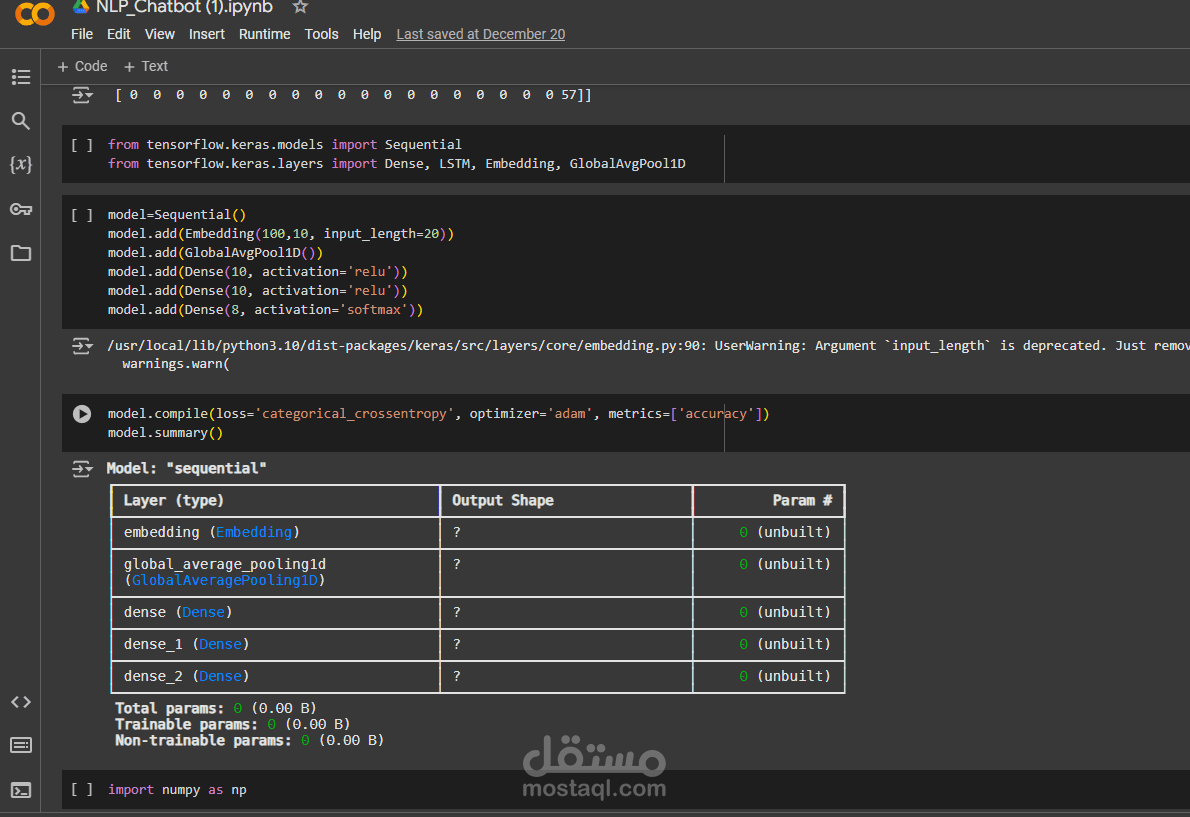This screenshot has width=1190, height=817.
Task: Open the Runtime menu
Action: pos(264,34)
